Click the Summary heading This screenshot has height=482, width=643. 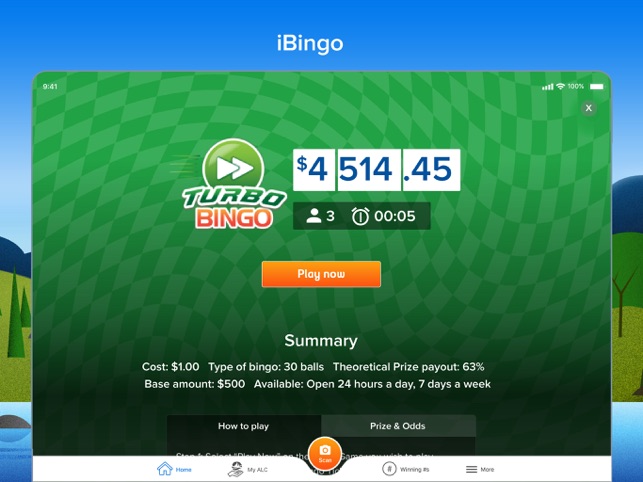(321, 340)
